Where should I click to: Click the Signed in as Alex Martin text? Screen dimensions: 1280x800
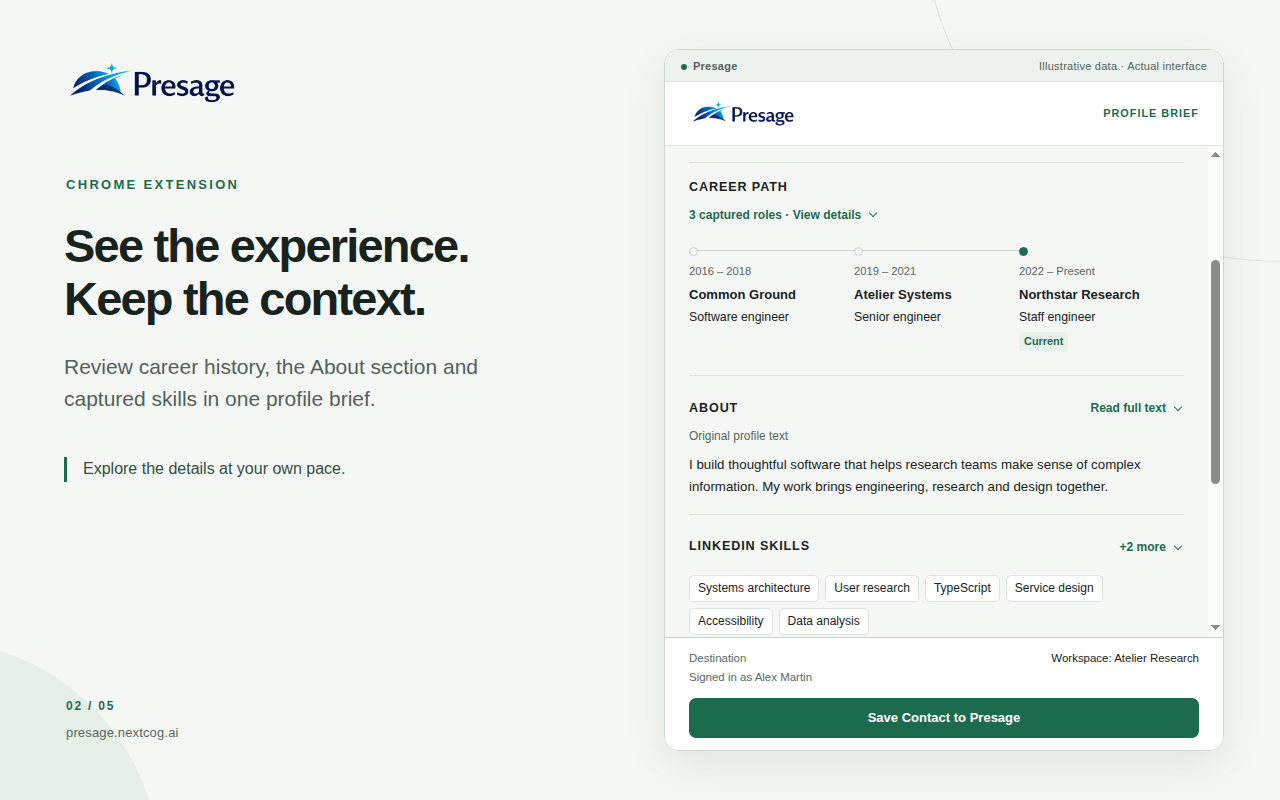tap(751, 677)
